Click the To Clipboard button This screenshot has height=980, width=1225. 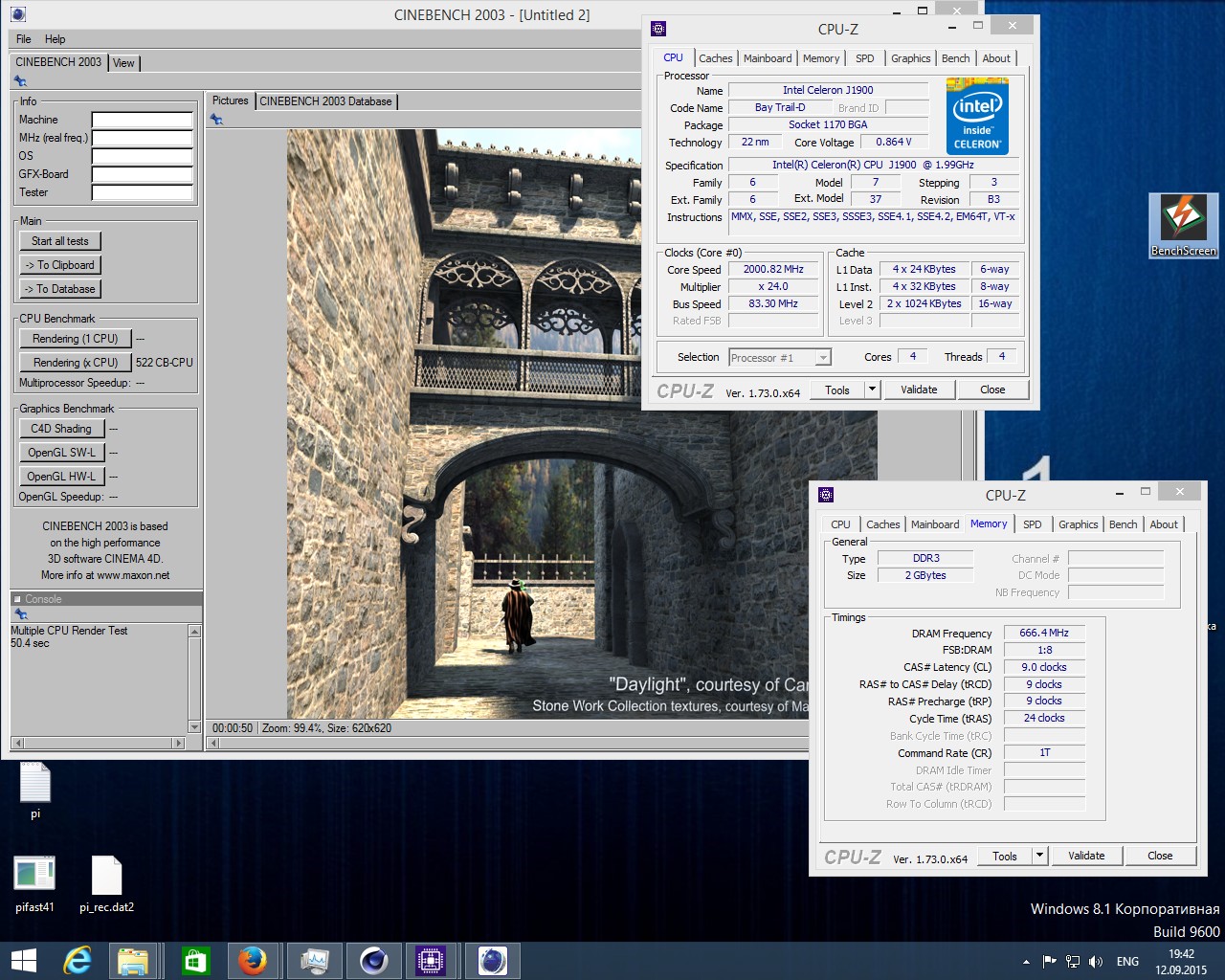point(60,265)
